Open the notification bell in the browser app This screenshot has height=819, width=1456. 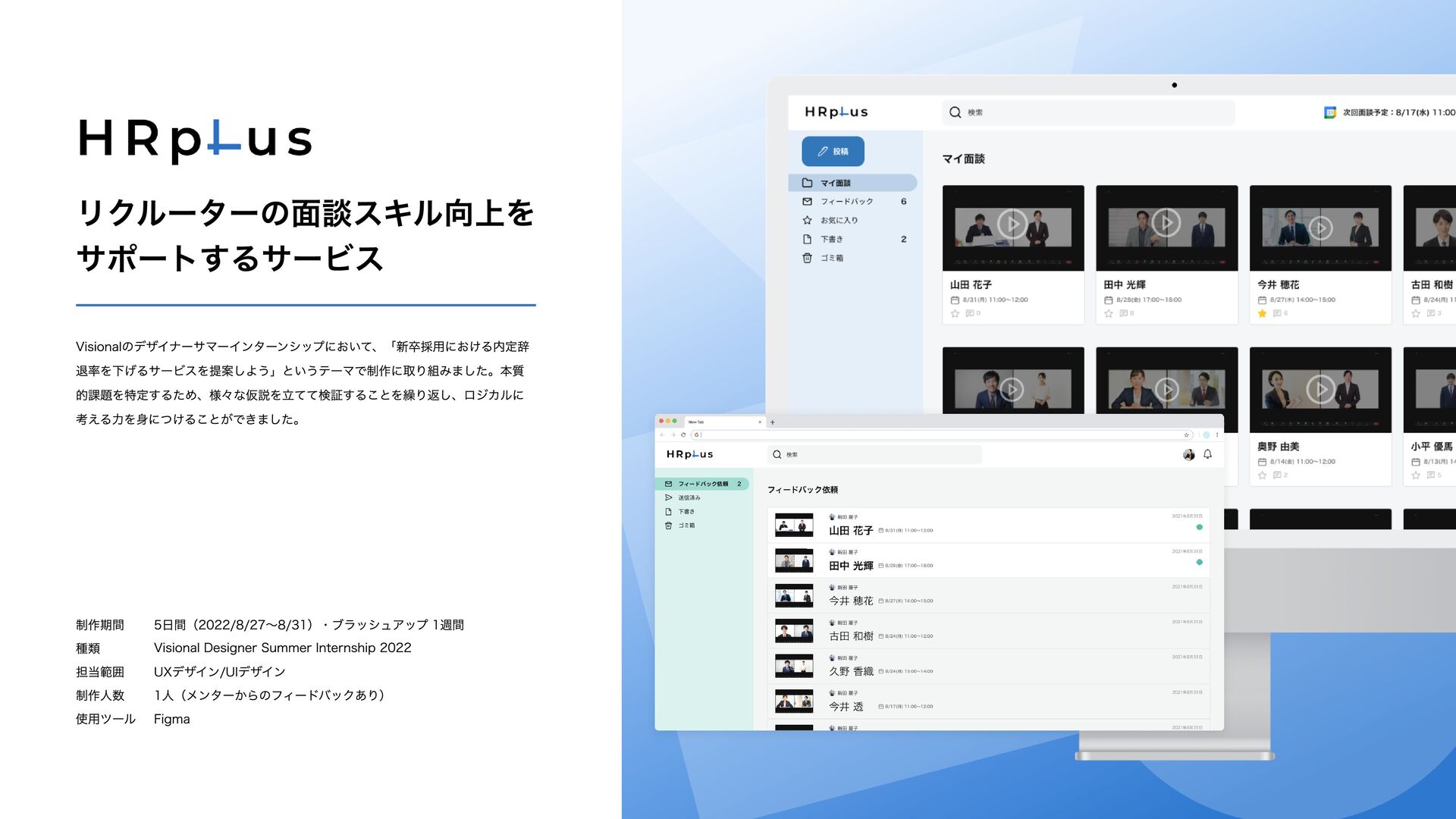1207,454
